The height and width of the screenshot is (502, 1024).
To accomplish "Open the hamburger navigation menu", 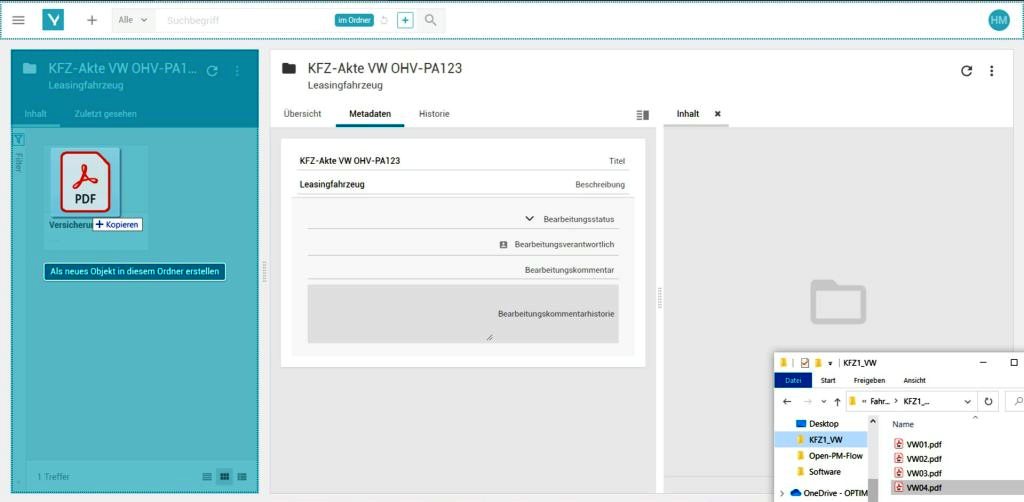I will 19,20.
